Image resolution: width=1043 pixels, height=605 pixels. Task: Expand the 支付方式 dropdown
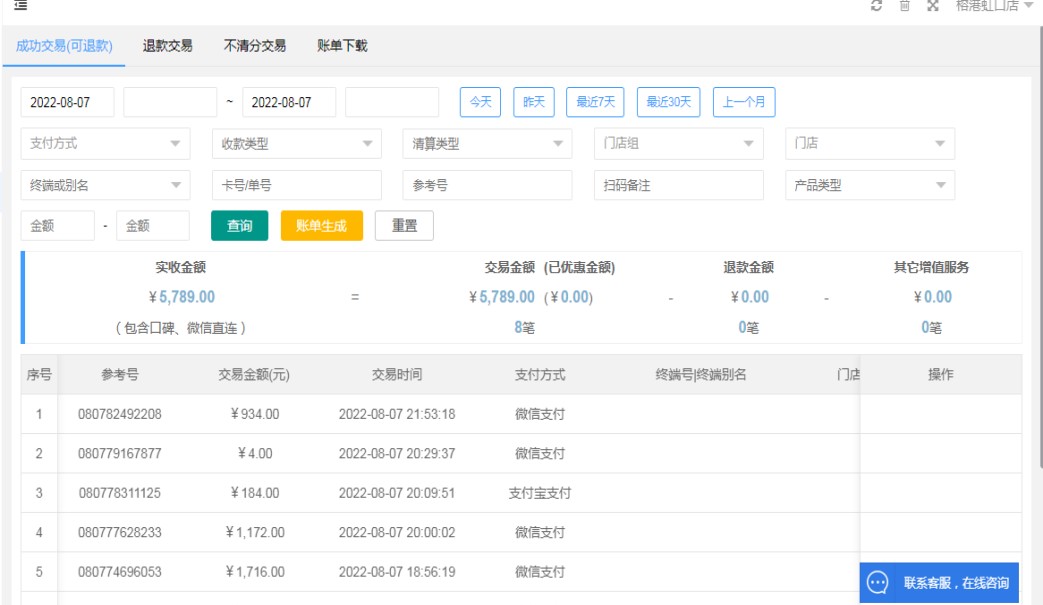[x=105, y=144]
